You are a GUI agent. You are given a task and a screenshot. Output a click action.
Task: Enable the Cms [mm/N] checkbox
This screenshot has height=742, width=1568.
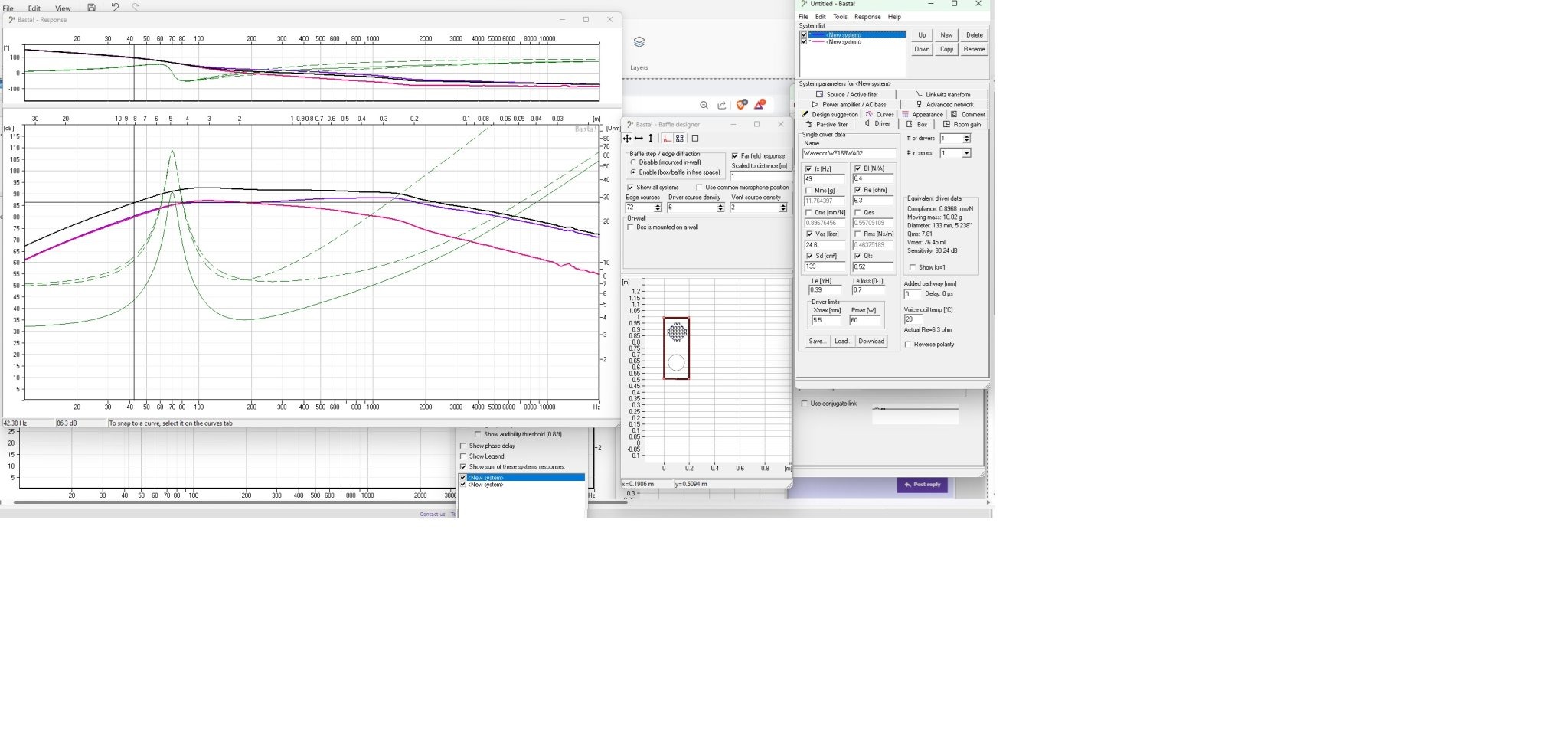[808, 212]
